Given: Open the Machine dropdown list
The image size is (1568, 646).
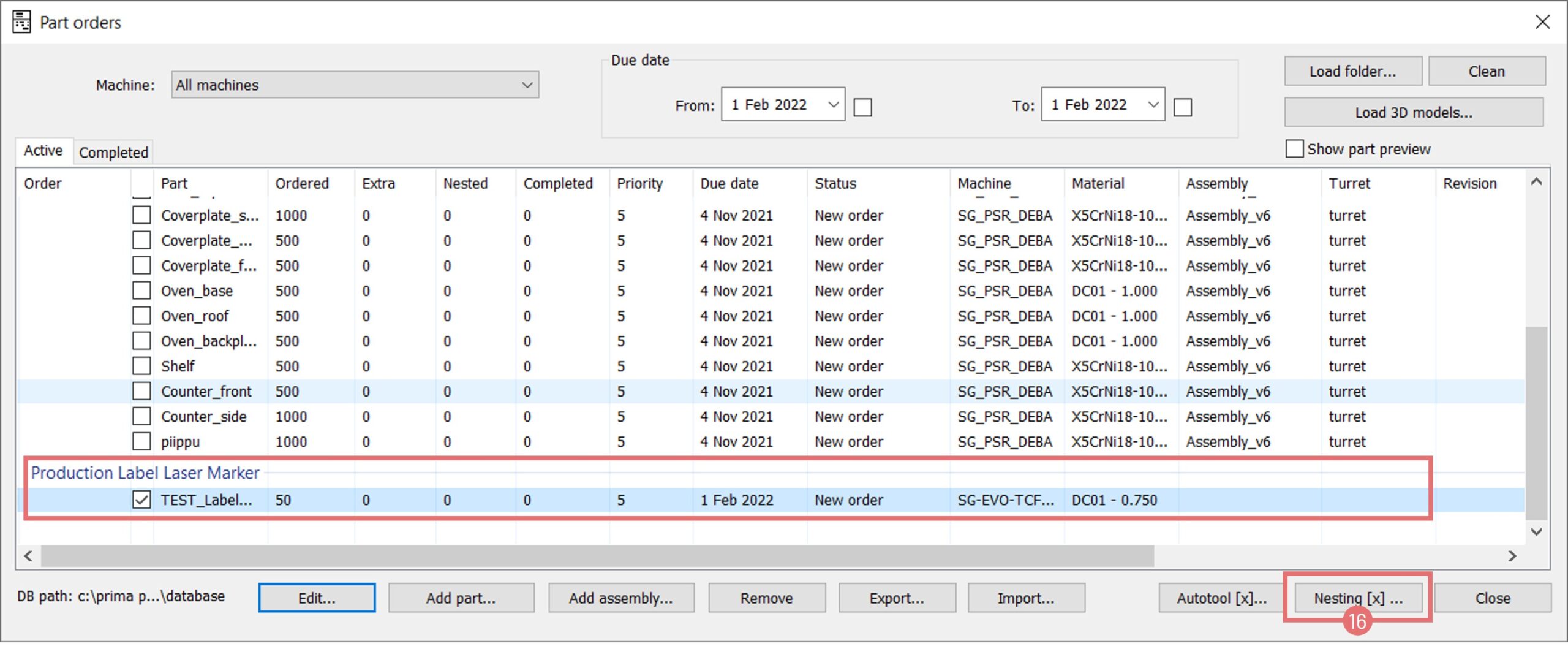Looking at the screenshot, I should (527, 85).
